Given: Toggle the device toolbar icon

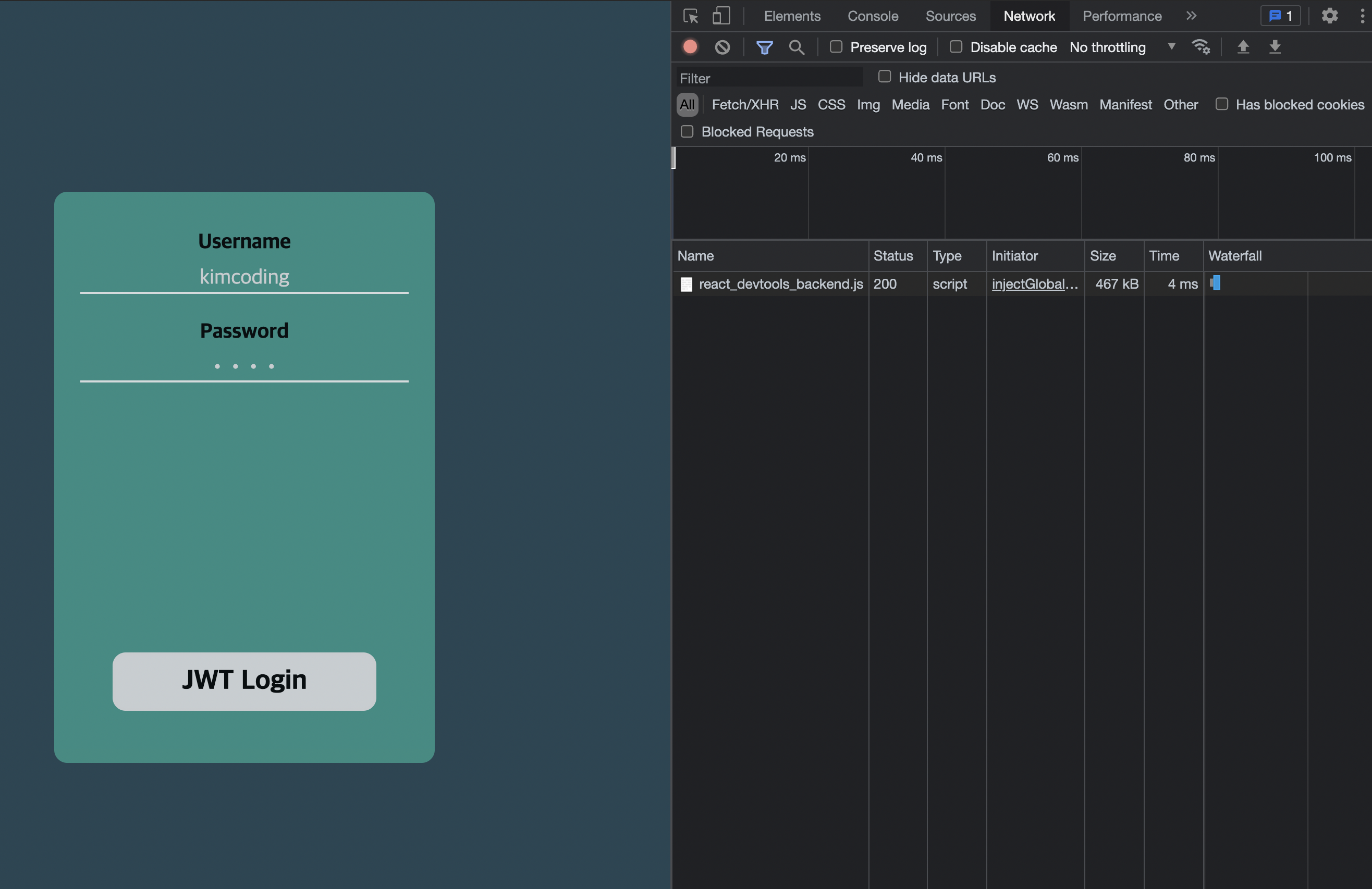Looking at the screenshot, I should click(720, 16).
